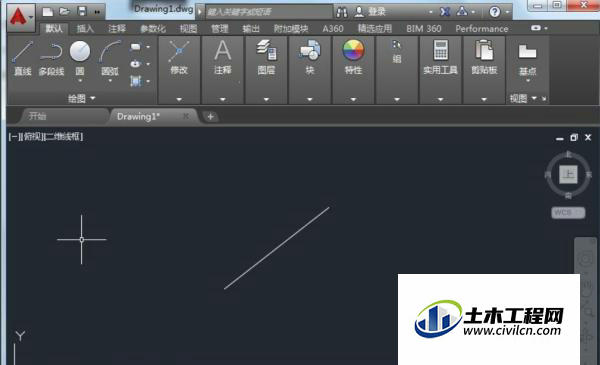Open the AutoCAD application menu (red A)
The image size is (600, 365).
pyautogui.click(x=21, y=17)
